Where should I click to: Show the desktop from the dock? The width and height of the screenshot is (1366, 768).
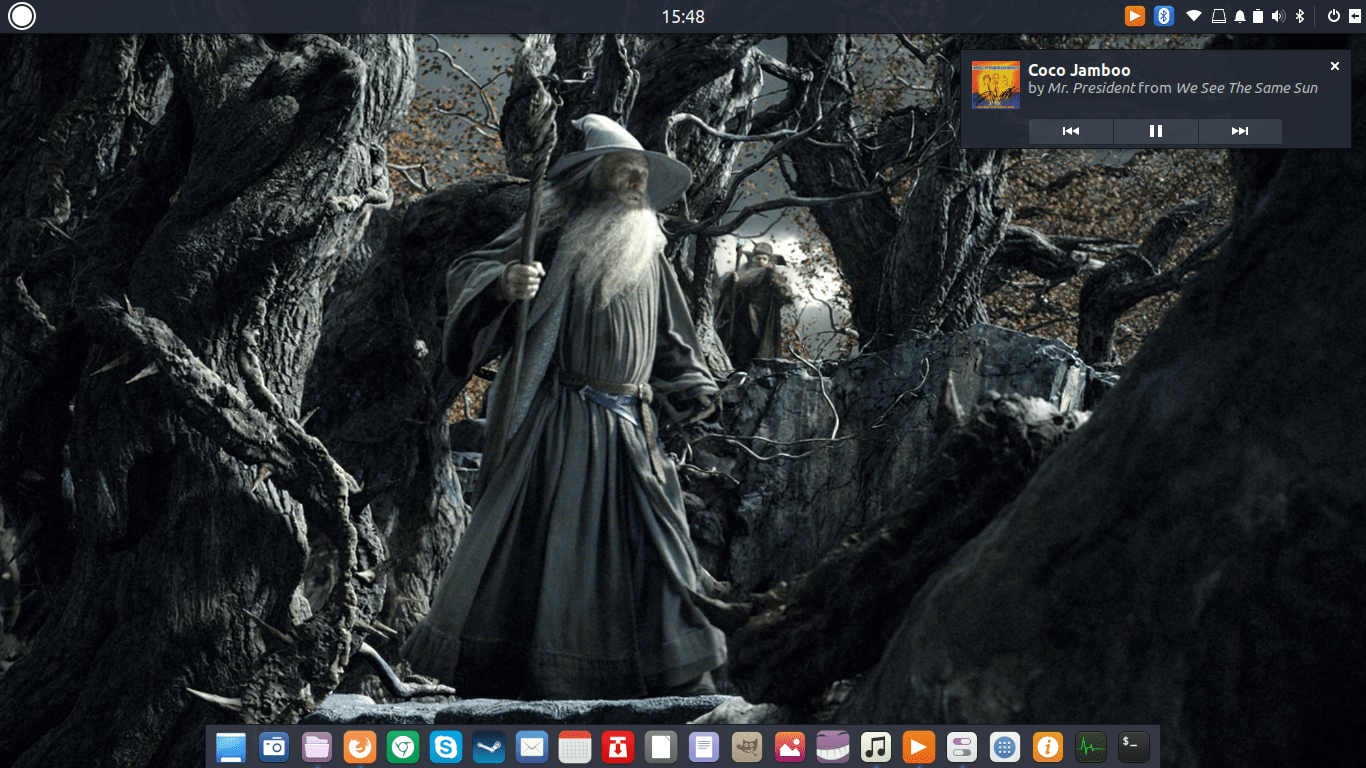click(231, 747)
